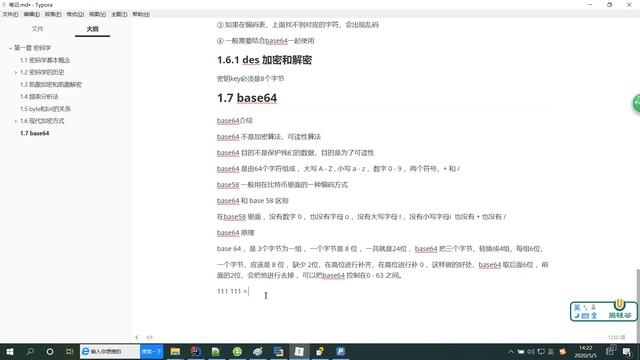Viewport: 640px width, 360px height.
Task: Select 第一章 密码学 outline heading
Action: pos(33,48)
